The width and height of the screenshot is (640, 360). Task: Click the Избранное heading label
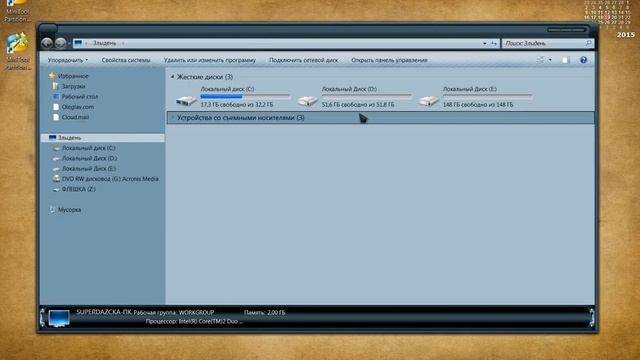pos(73,76)
